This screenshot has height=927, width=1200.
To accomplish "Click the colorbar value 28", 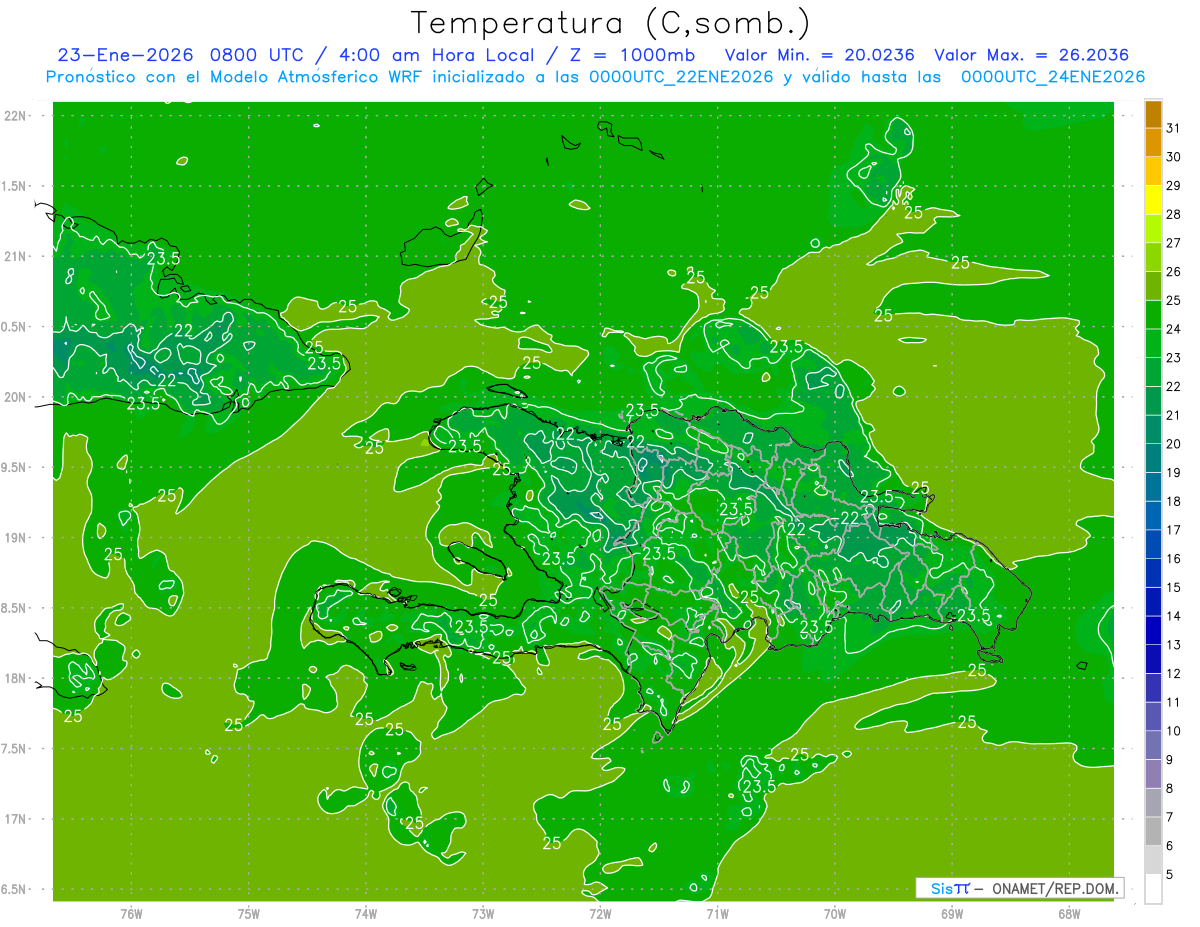I will pos(1174,214).
